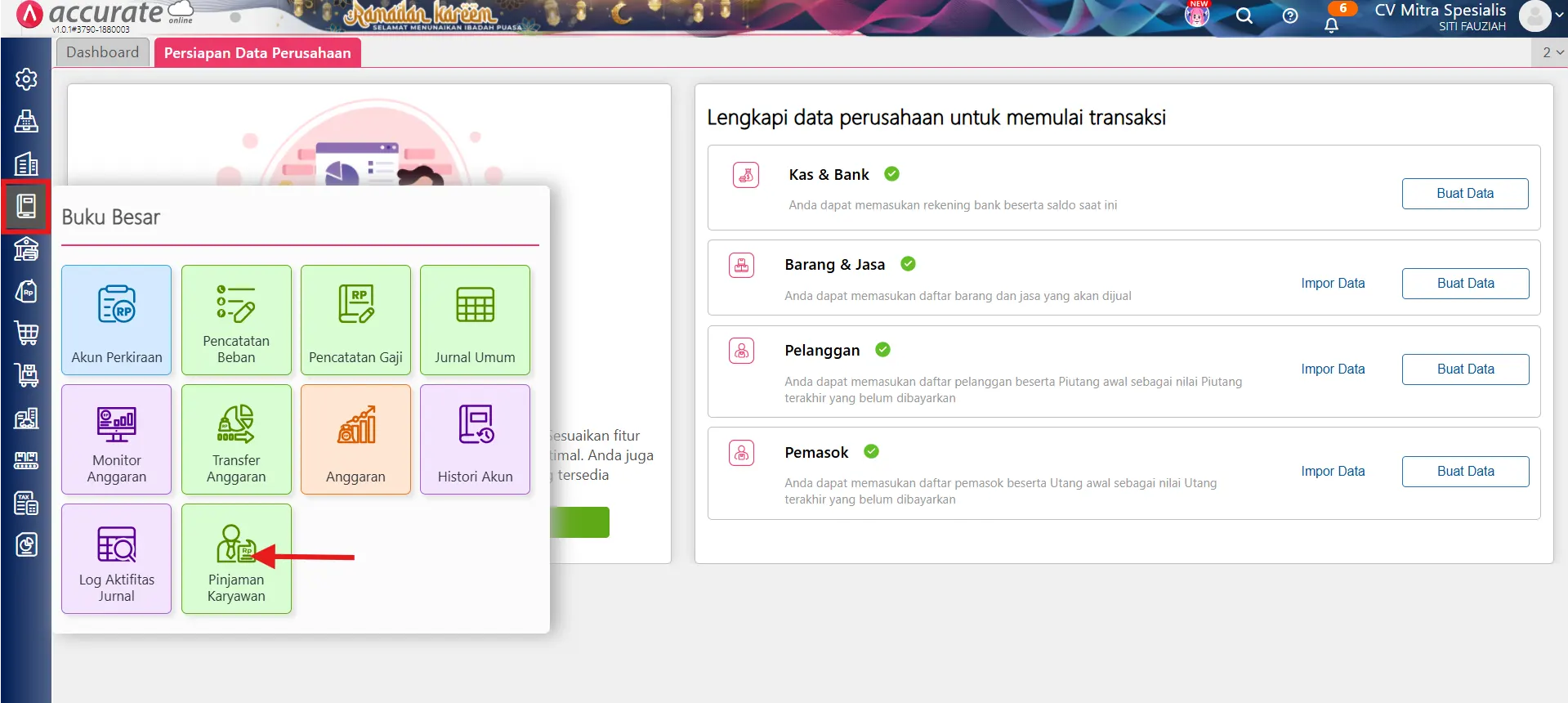
Task: Open Jurnal Umum tile
Action: coord(475,320)
